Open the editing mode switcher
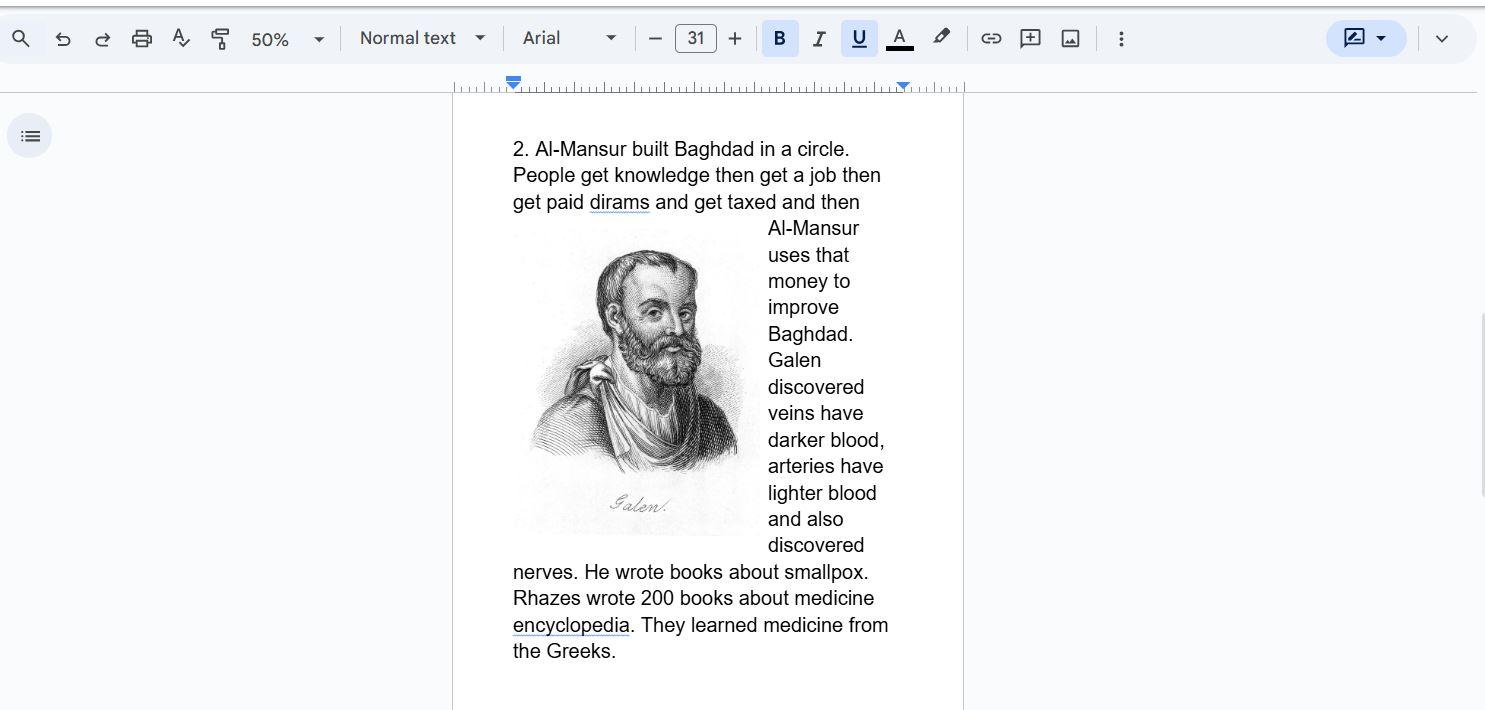The width and height of the screenshot is (1485, 710). tap(1366, 39)
